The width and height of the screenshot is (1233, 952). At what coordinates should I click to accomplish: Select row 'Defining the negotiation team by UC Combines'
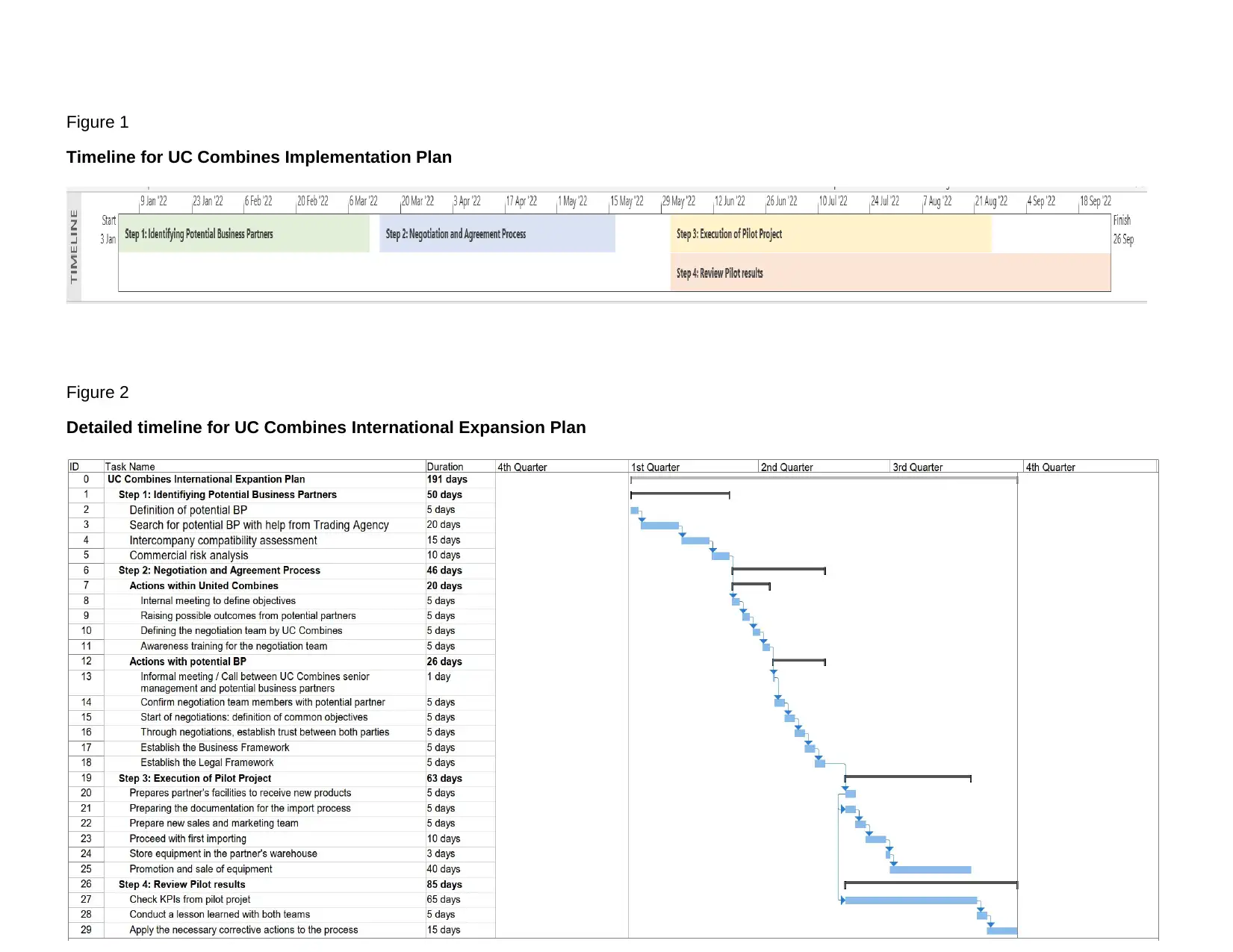click(282, 631)
